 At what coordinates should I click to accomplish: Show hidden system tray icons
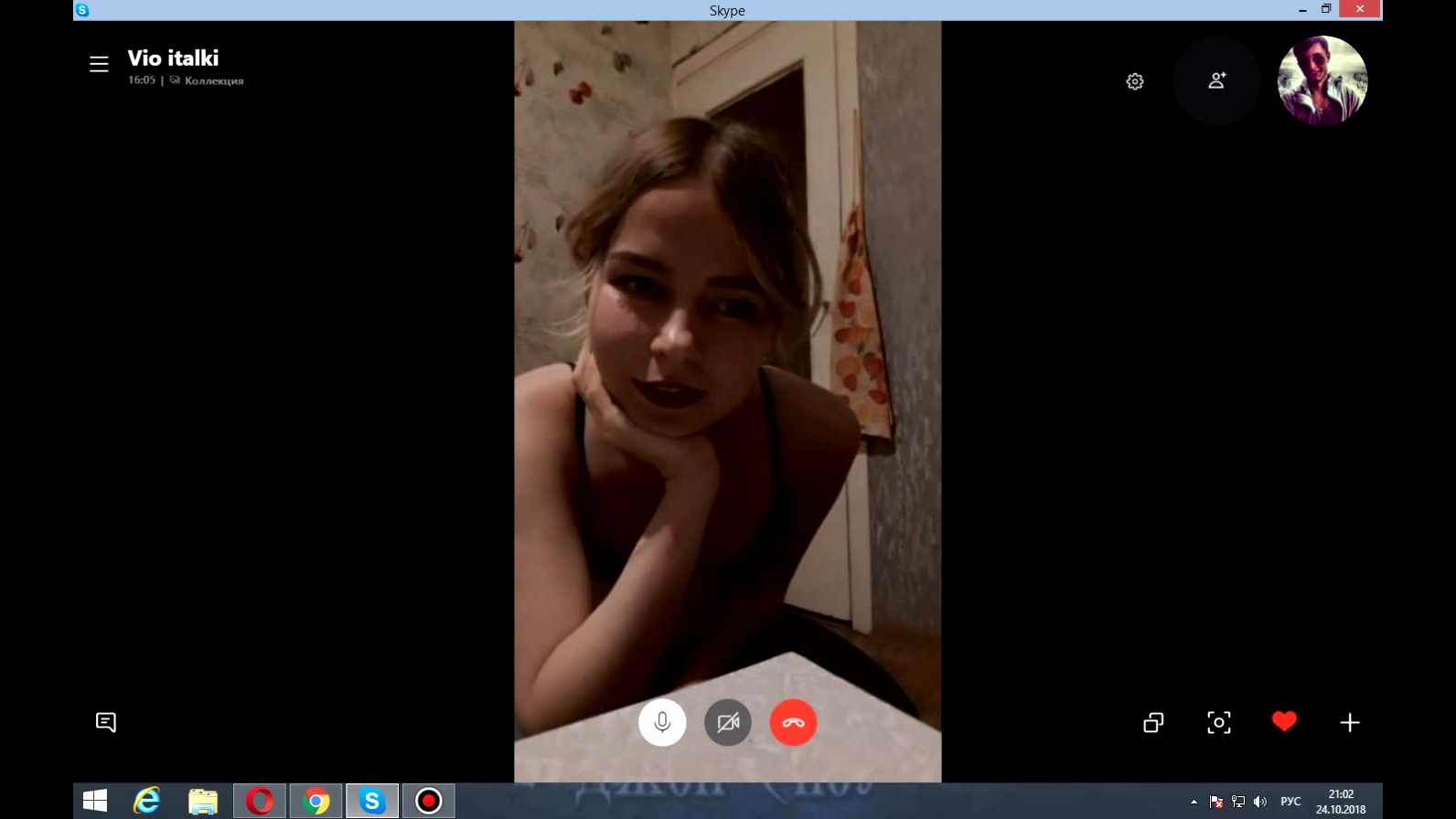coord(1194,802)
